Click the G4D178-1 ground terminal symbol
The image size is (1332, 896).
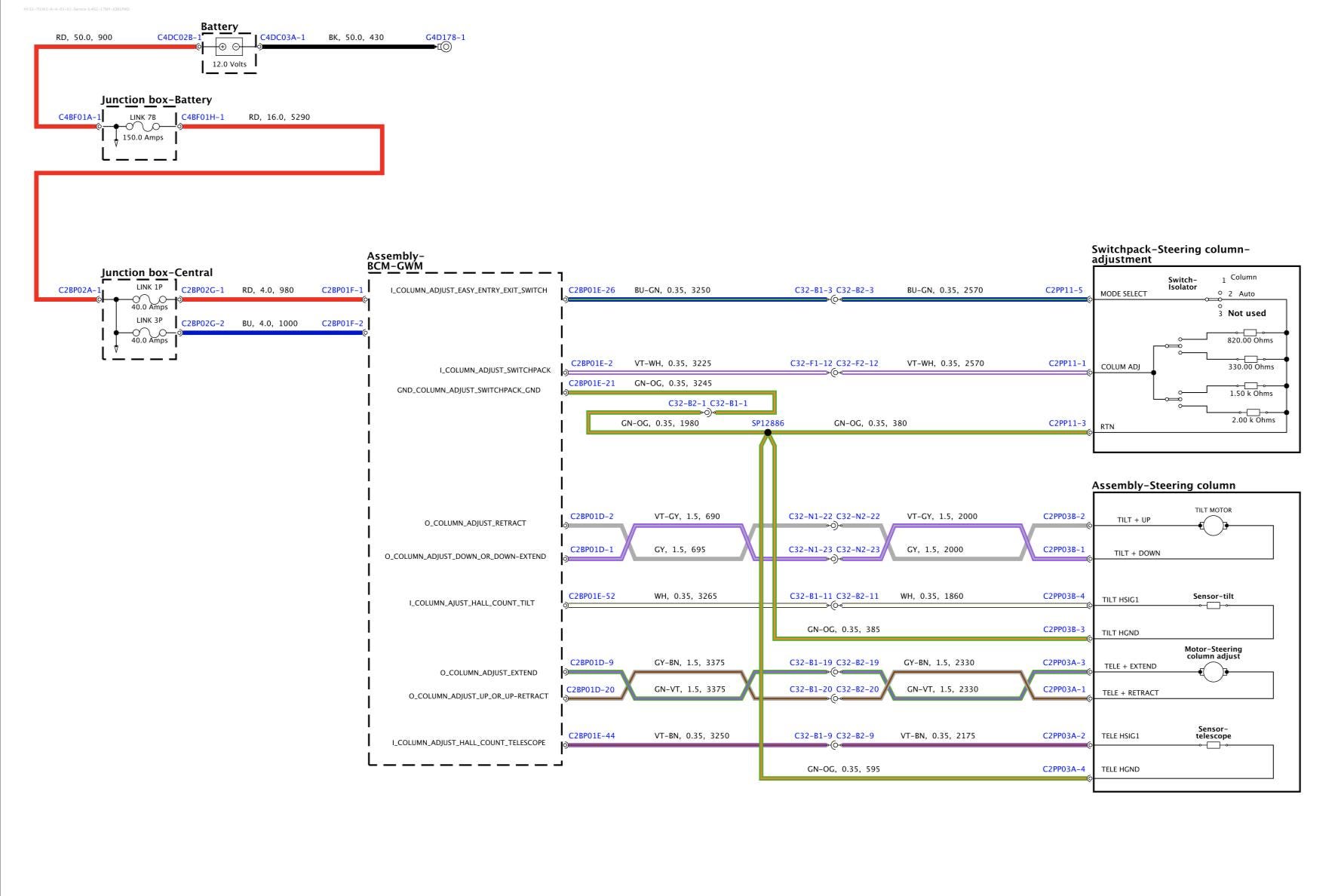pos(445,47)
